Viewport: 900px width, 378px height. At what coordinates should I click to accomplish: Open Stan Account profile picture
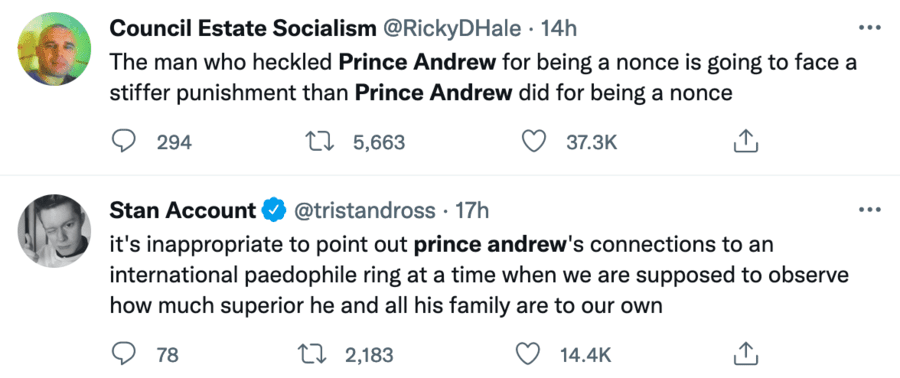[x=55, y=231]
